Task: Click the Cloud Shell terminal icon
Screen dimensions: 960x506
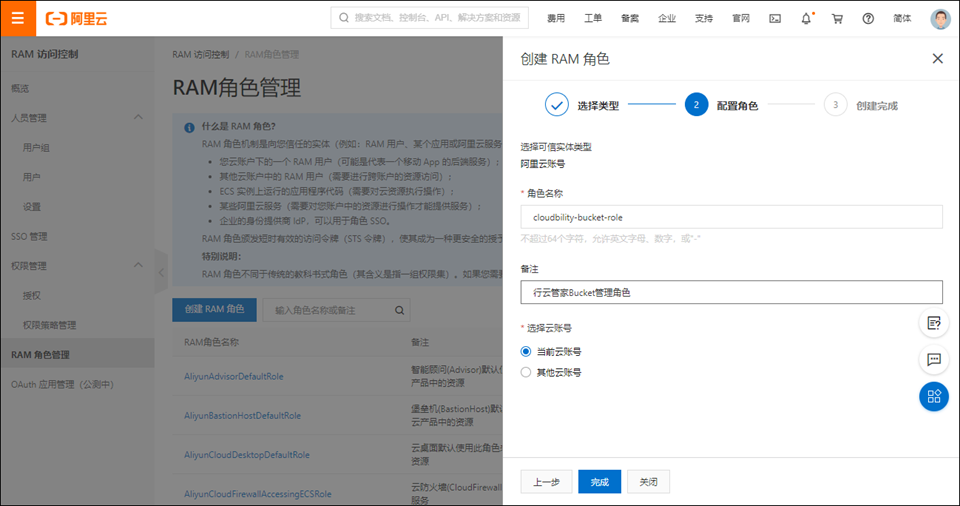Action: 775,18
